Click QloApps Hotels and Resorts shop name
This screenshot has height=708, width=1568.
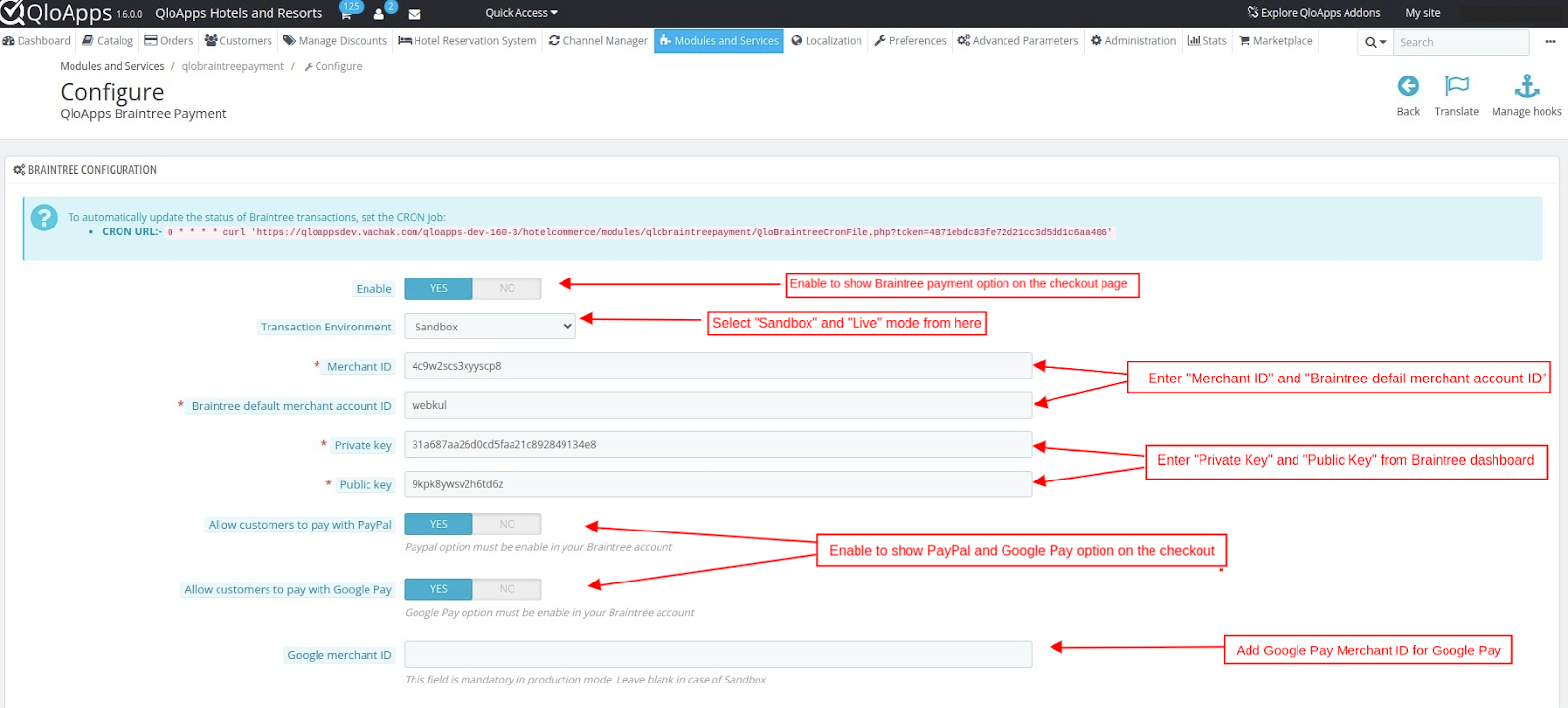tap(238, 13)
